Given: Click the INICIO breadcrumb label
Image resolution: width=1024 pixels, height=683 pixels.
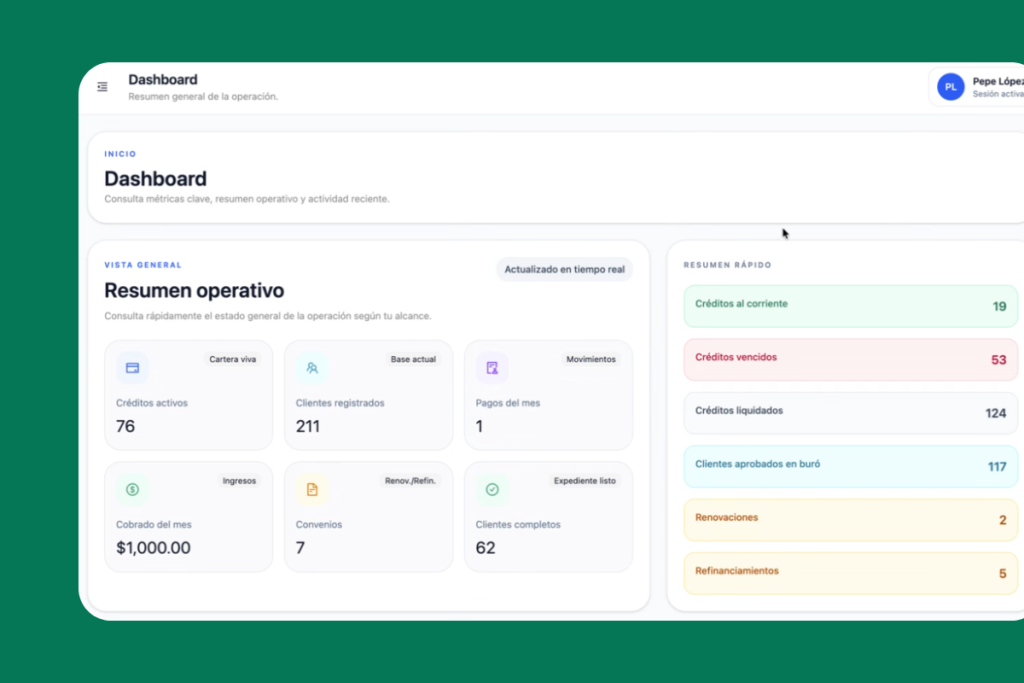Looking at the screenshot, I should pos(120,154).
